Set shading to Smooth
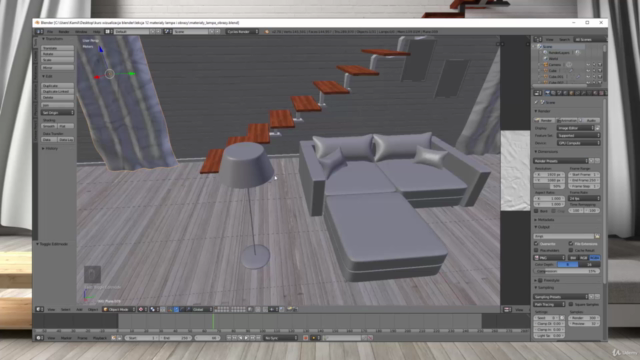This screenshot has width=640, height=360. [49, 126]
